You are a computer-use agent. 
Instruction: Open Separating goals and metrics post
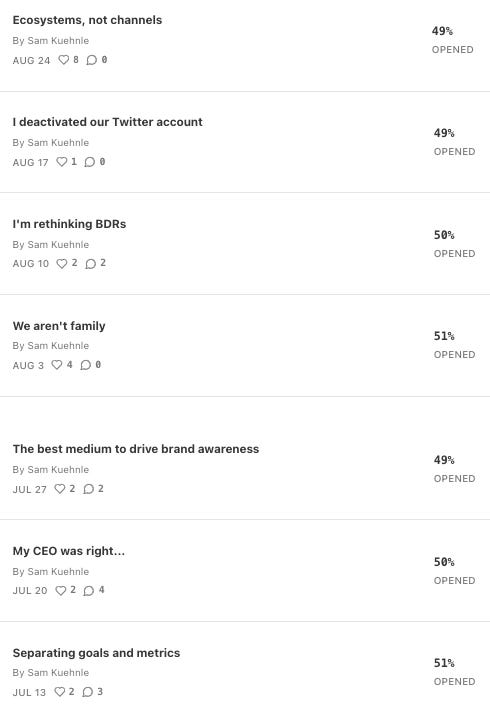(96, 653)
